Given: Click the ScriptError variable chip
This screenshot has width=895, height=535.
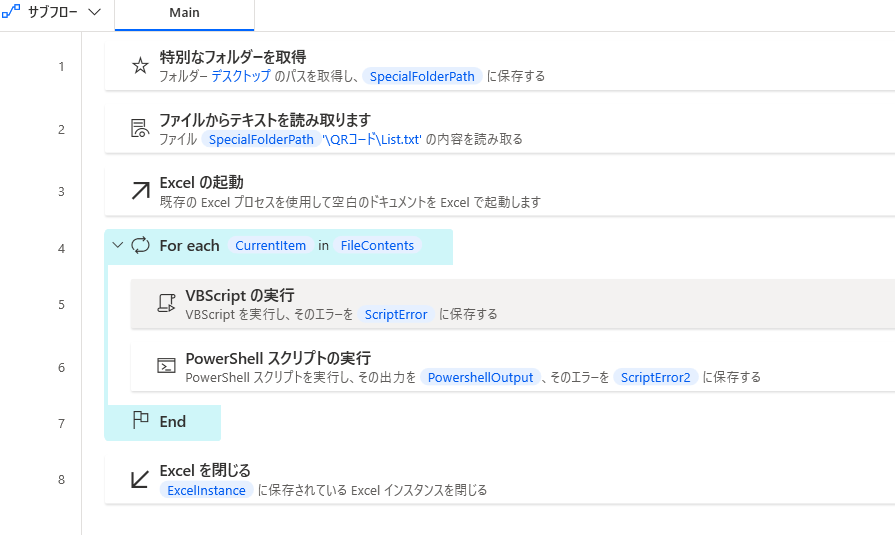Looking at the screenshot, I should coord(396,315).
